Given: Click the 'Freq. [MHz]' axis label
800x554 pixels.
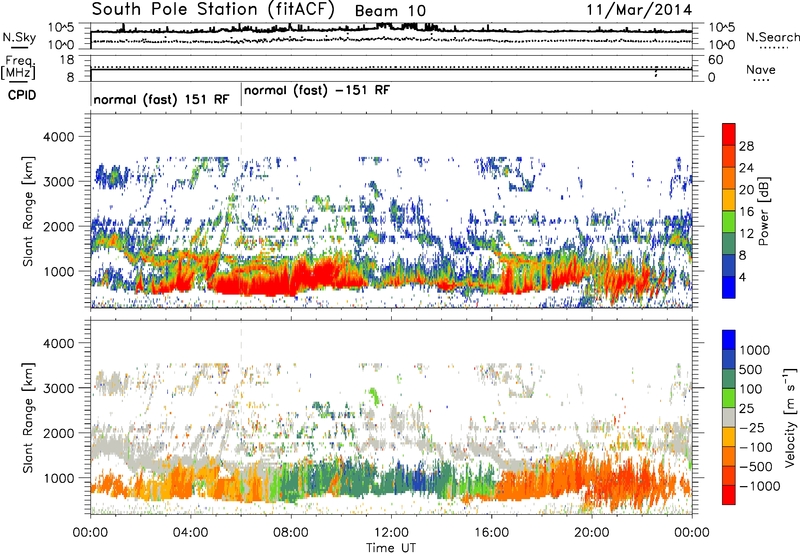Looking at the screenshot, I should coord(19,68).
